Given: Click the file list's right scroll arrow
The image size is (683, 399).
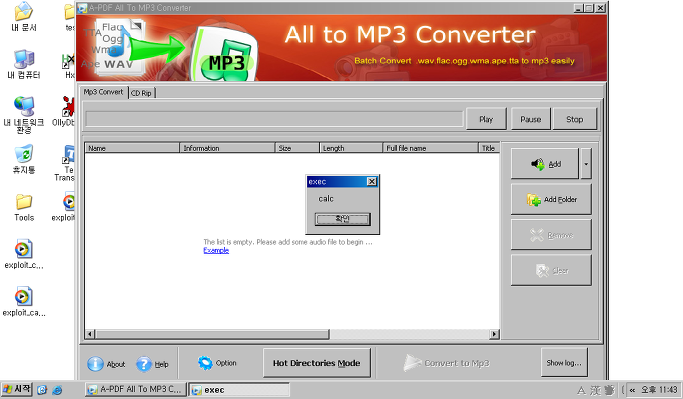Looking at the screenshot, I should 494,334.
